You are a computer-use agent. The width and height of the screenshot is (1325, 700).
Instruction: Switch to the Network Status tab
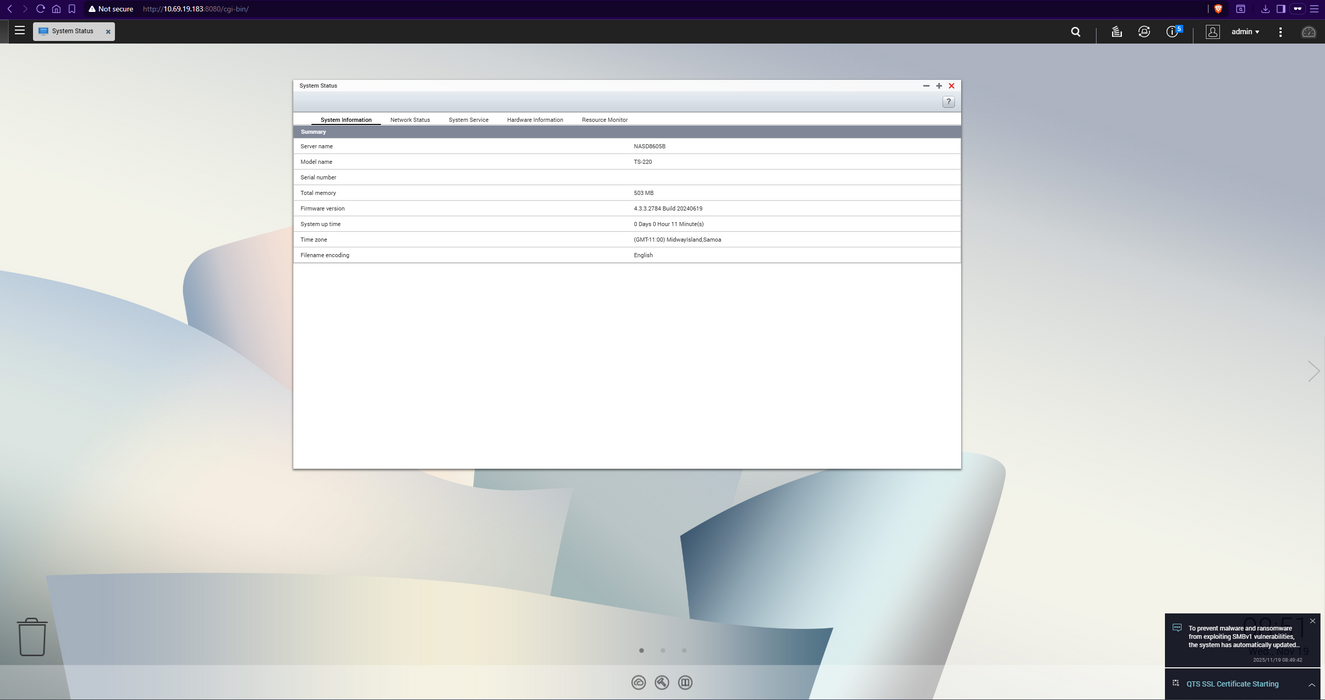pyautogui.click(x=410, y=120)
